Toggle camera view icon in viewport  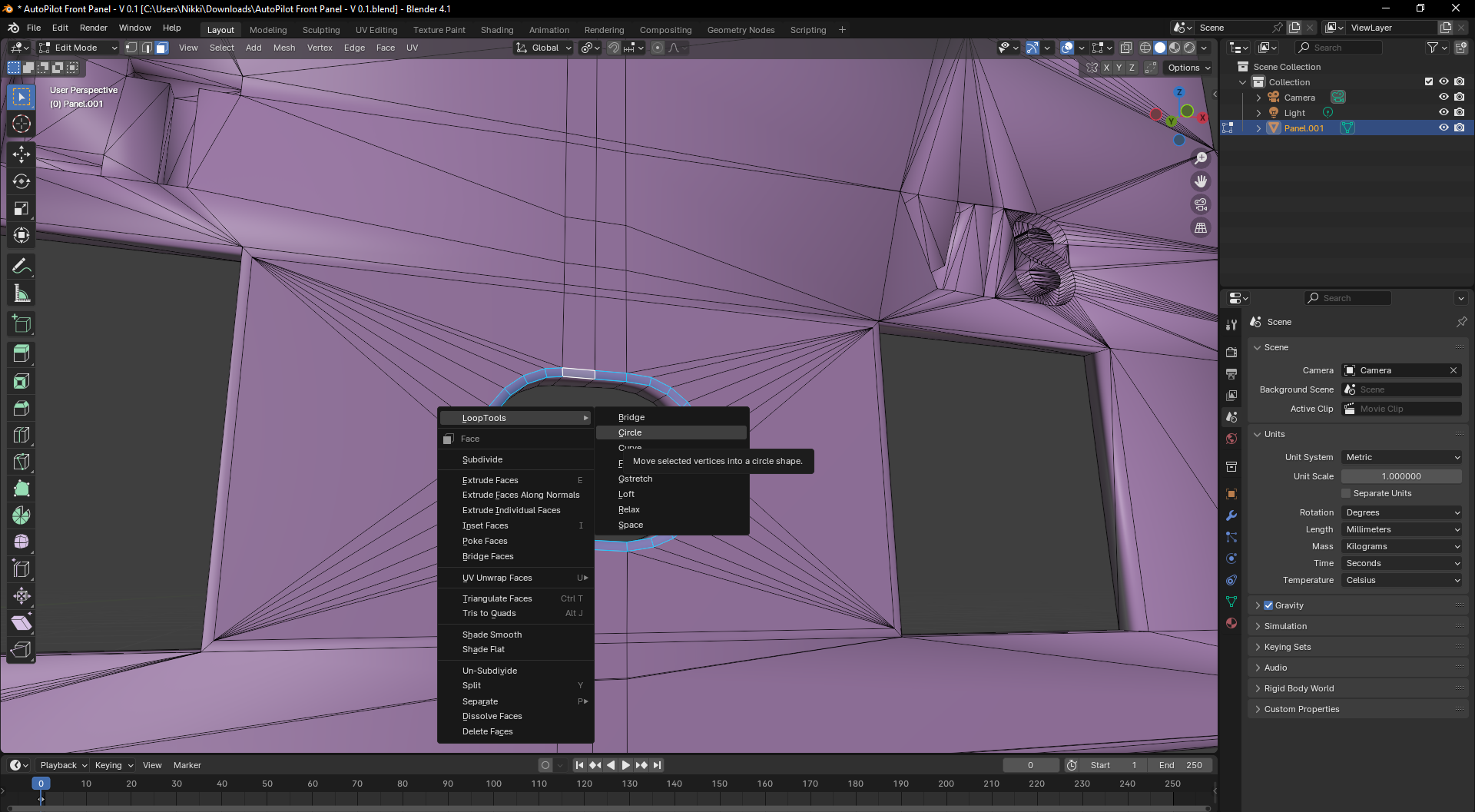[x=1201, y=204]
